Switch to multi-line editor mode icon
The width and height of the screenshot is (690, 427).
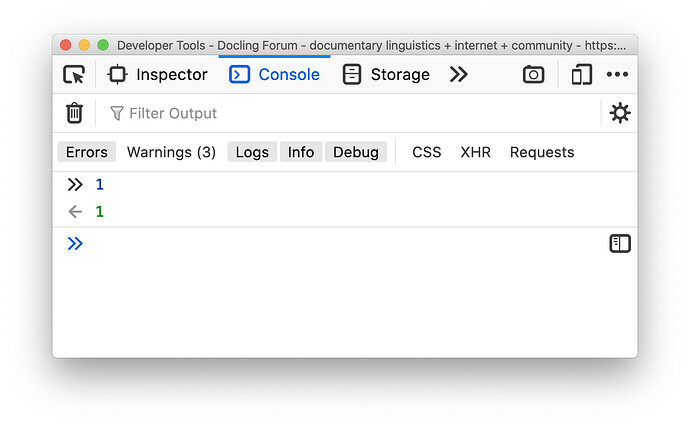point(620,243)
